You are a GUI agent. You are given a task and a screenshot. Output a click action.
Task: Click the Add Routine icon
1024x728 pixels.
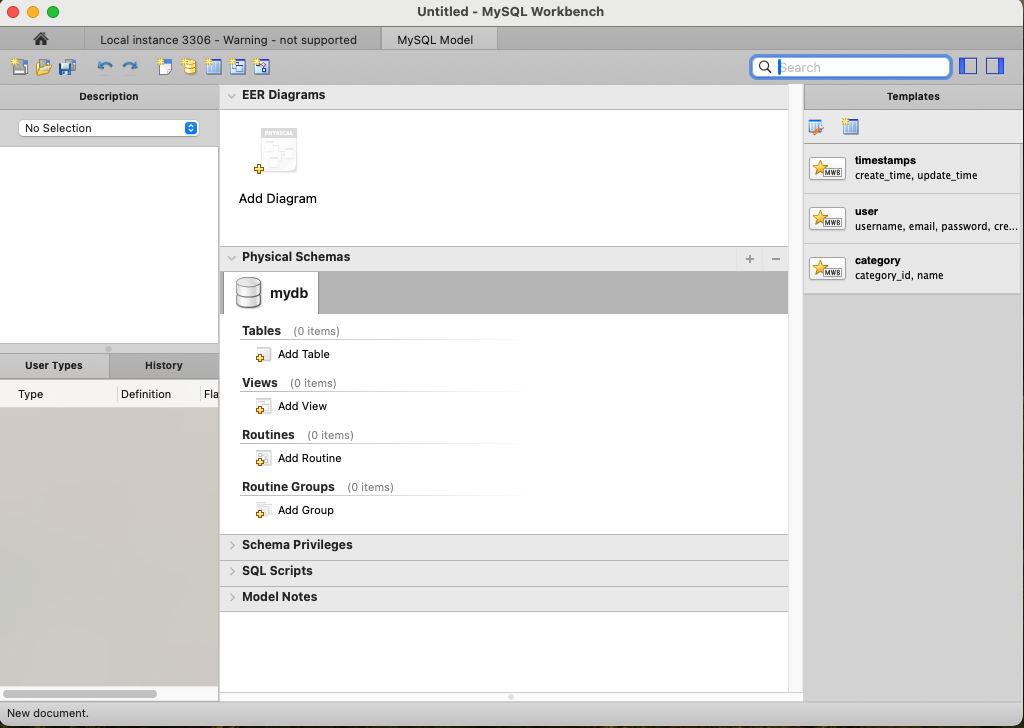(x=263, y=458)
